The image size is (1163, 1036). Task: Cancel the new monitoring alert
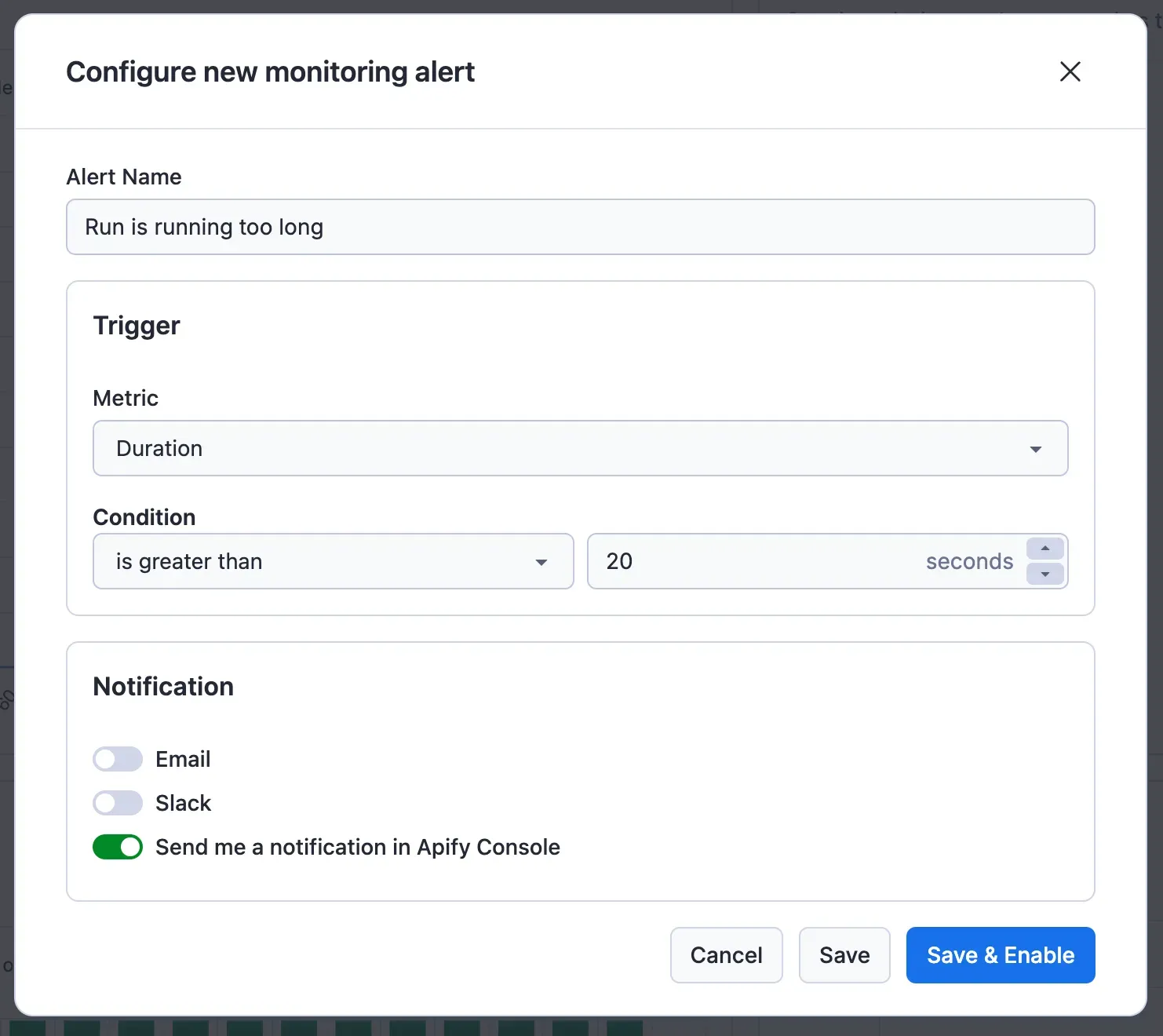(x=726, y=955)
